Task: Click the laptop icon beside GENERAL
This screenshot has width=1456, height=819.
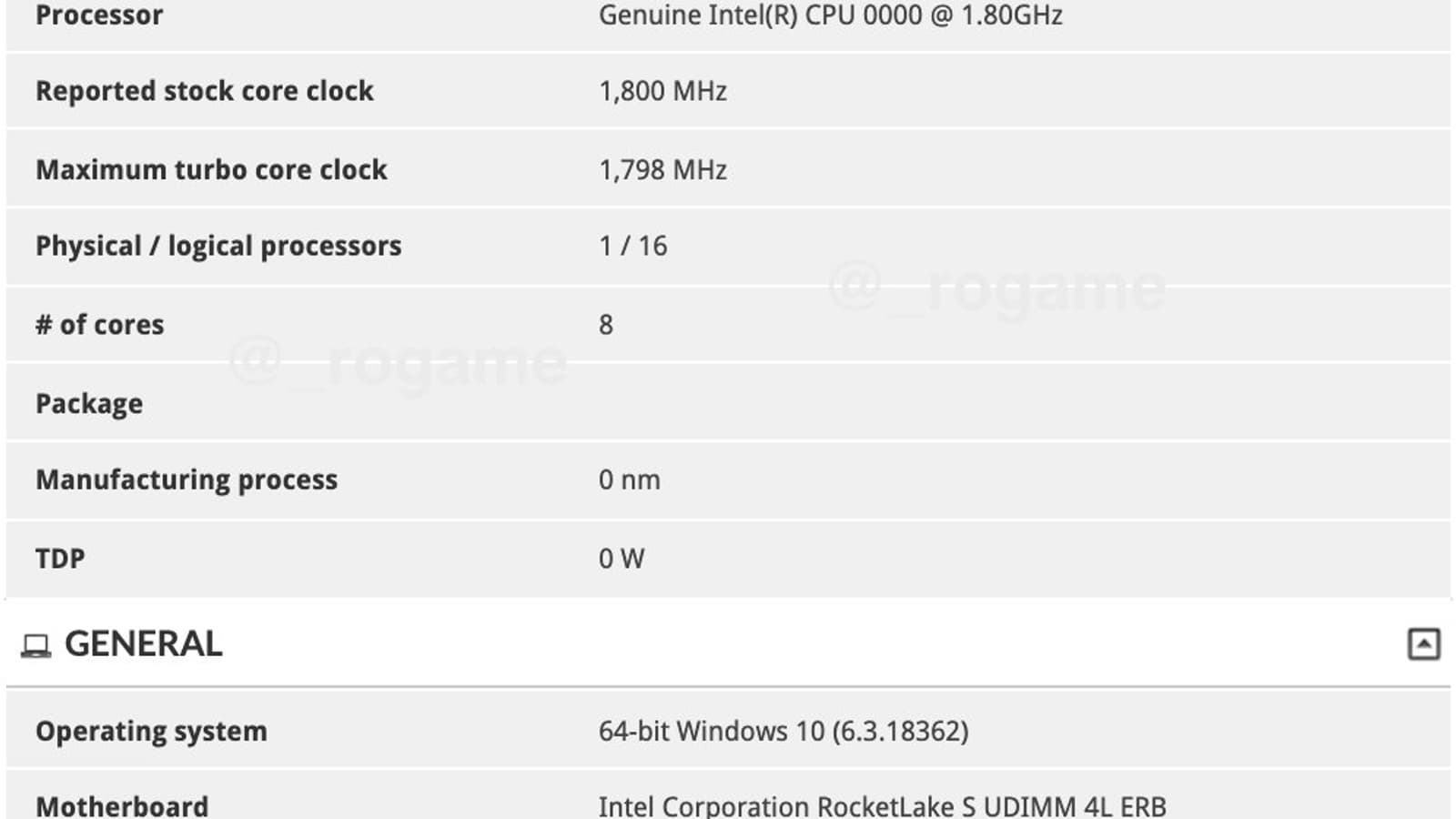Action: (x=35, y=645)
